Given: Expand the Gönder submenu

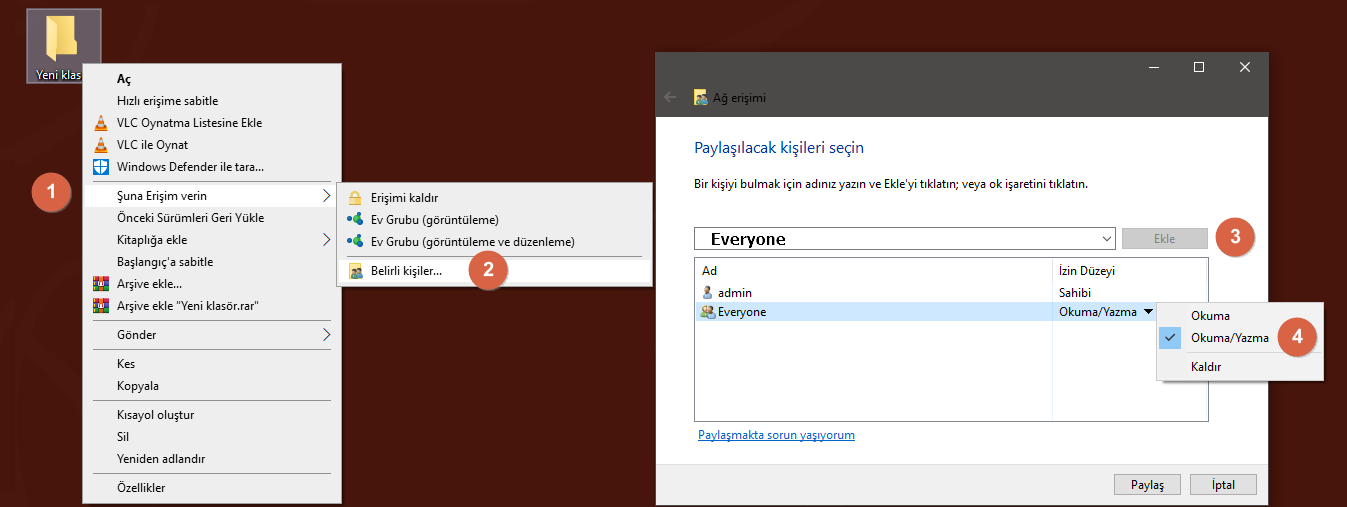Looking at the screenshot, I should coord(213,335).
